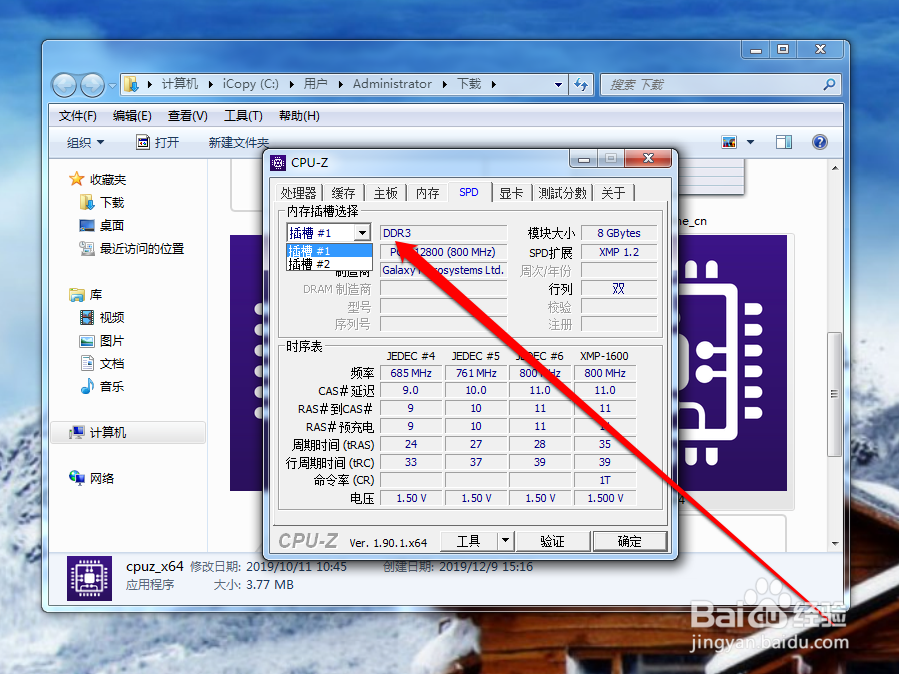
Task: Open the recent pages dropdown next to Forward
Action: click(x=112, y=85)
